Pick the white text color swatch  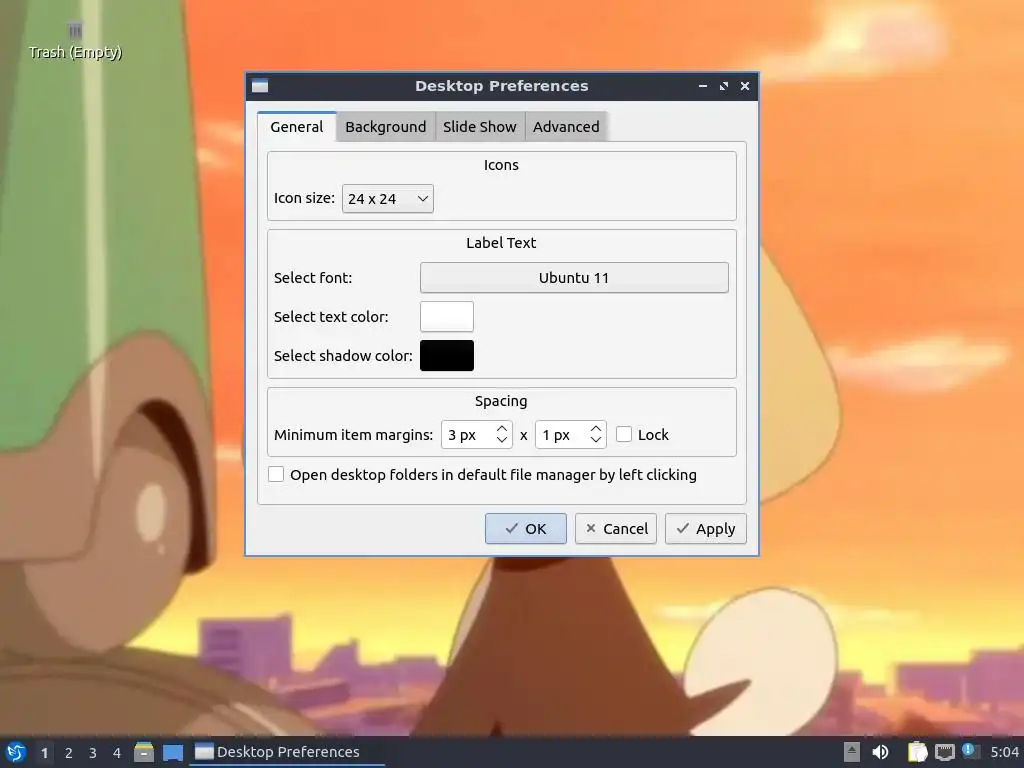tap(447, 317)
